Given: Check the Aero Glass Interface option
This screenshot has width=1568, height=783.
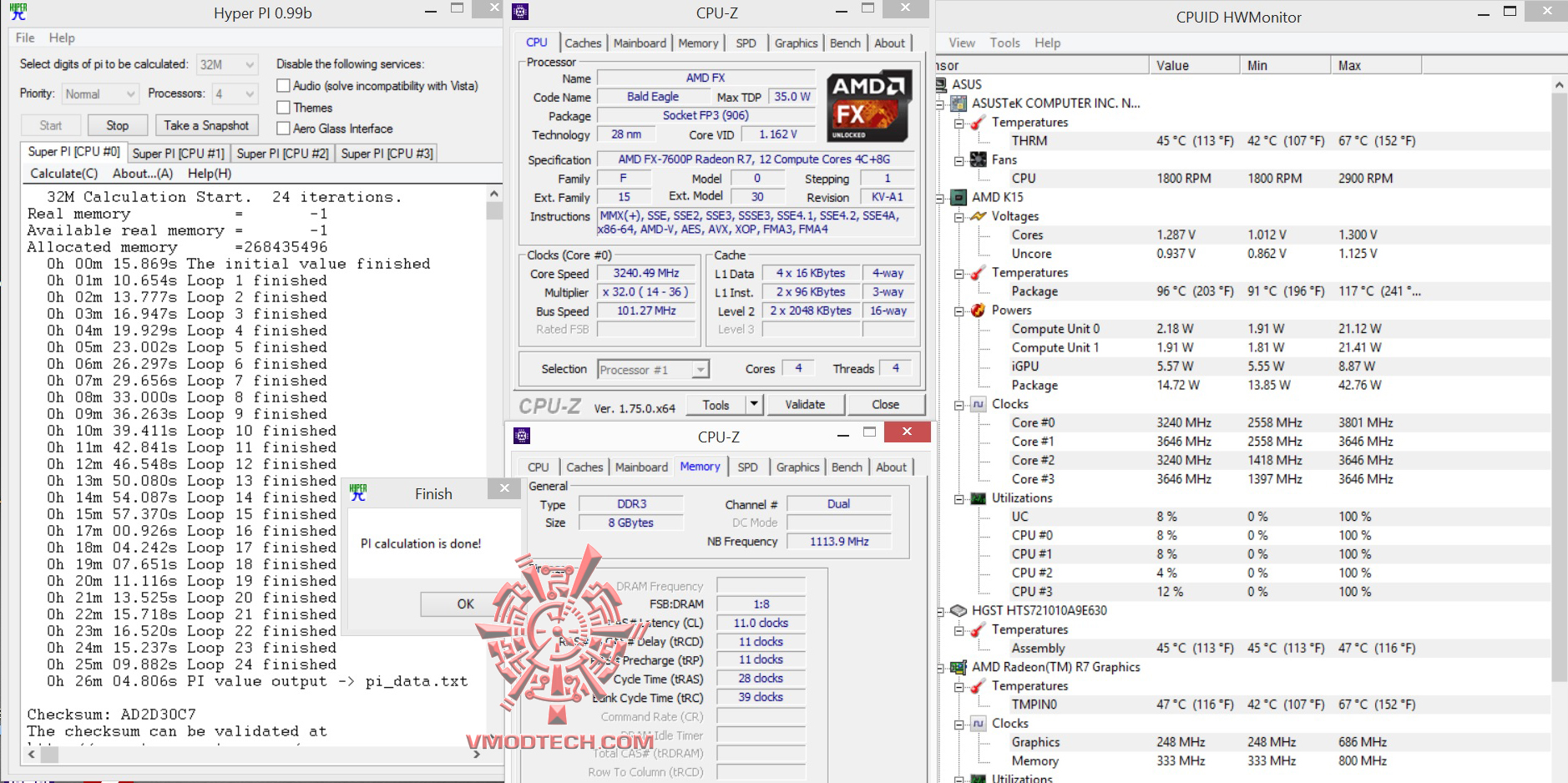Looking at the screenshot, I should (284, 129).
